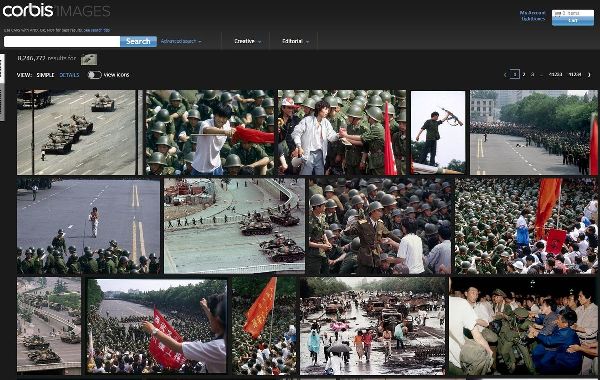Open the man holding rifle aloft thumbnail

[x=438, y=132]
